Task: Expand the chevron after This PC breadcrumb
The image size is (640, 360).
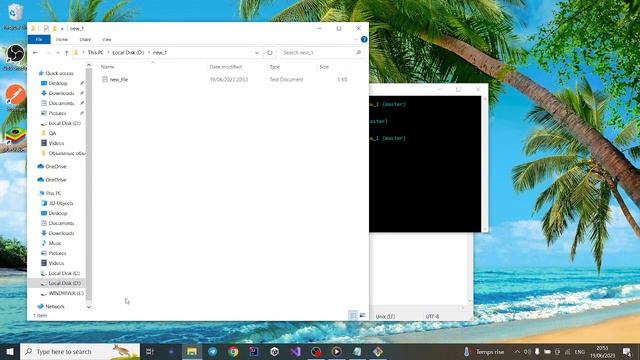Action: [x=108, y=53]
